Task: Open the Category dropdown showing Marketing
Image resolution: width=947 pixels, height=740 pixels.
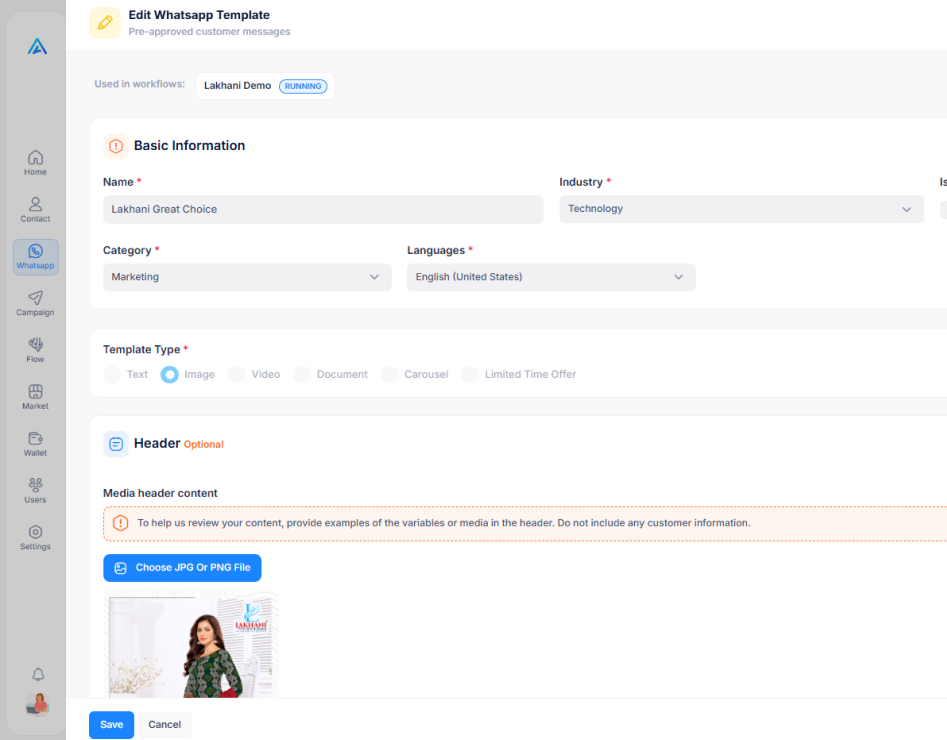Action: [x=247, y=277]
